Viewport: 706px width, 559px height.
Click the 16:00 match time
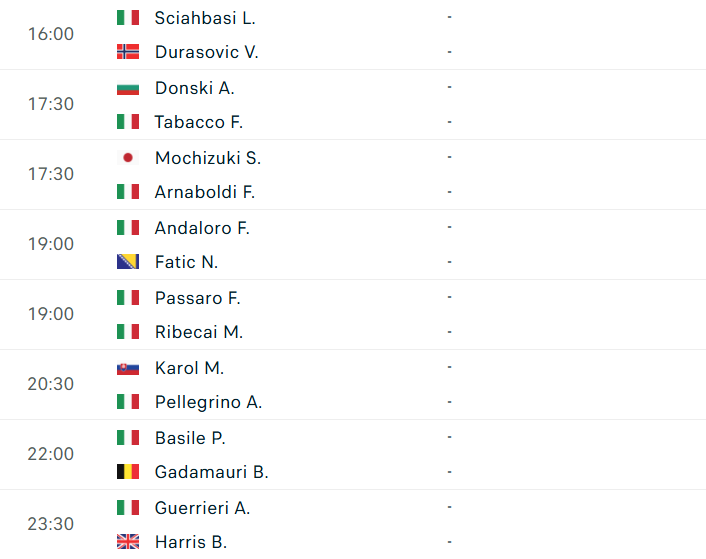point(51,34)
